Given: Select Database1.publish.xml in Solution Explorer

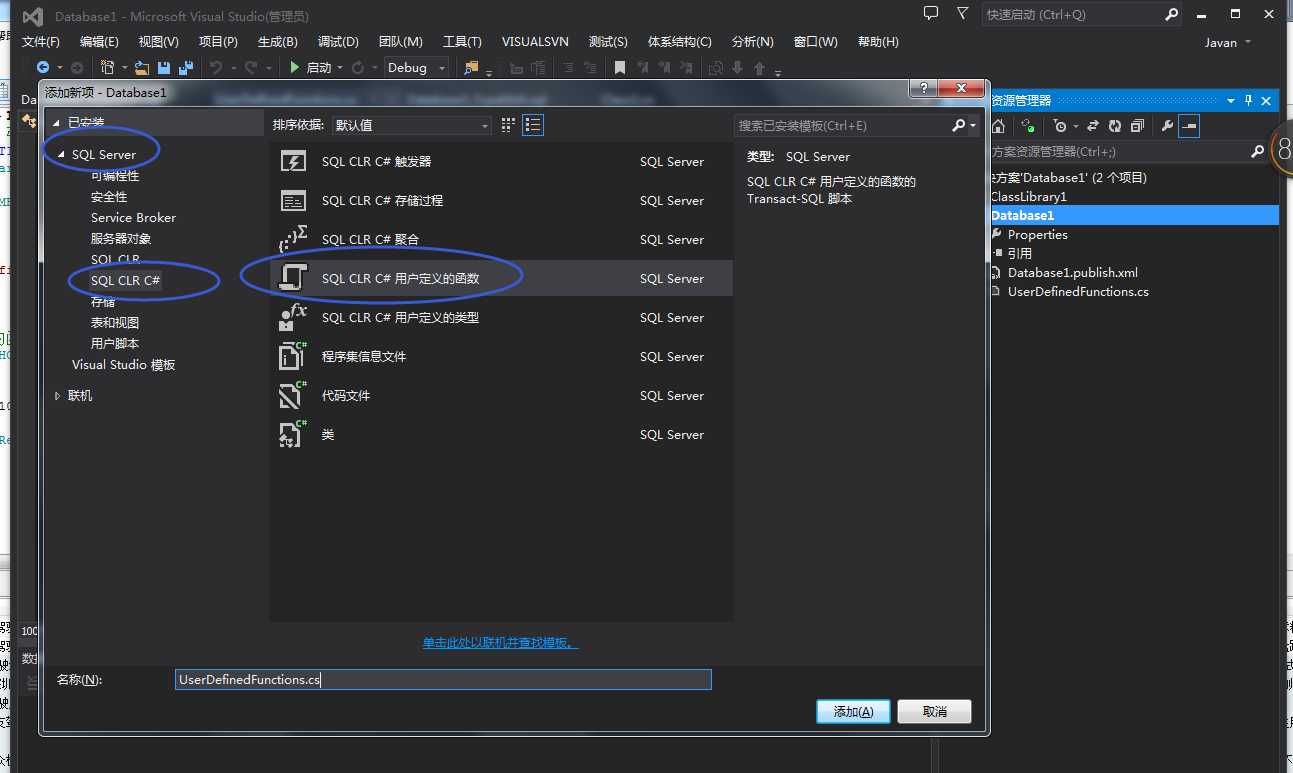Looking at the screenshot, I should point(1072,273).
